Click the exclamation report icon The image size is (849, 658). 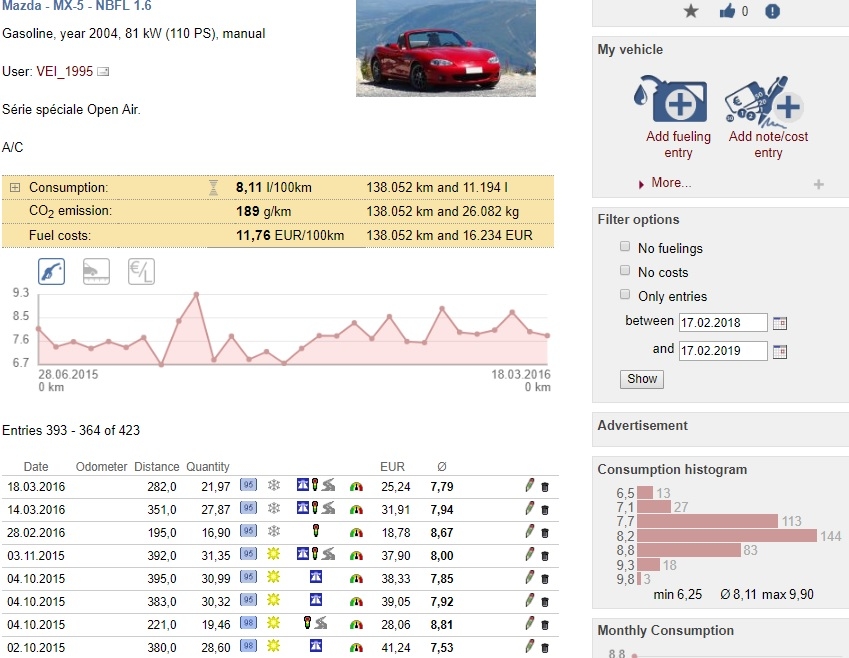[772, 11]
